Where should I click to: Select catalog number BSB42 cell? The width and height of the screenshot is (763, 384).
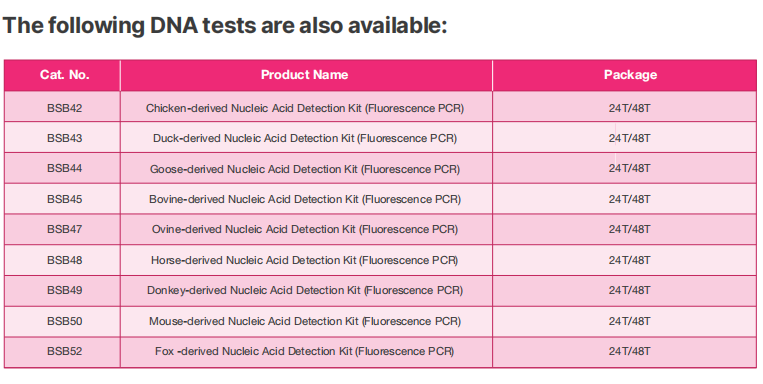64,108
